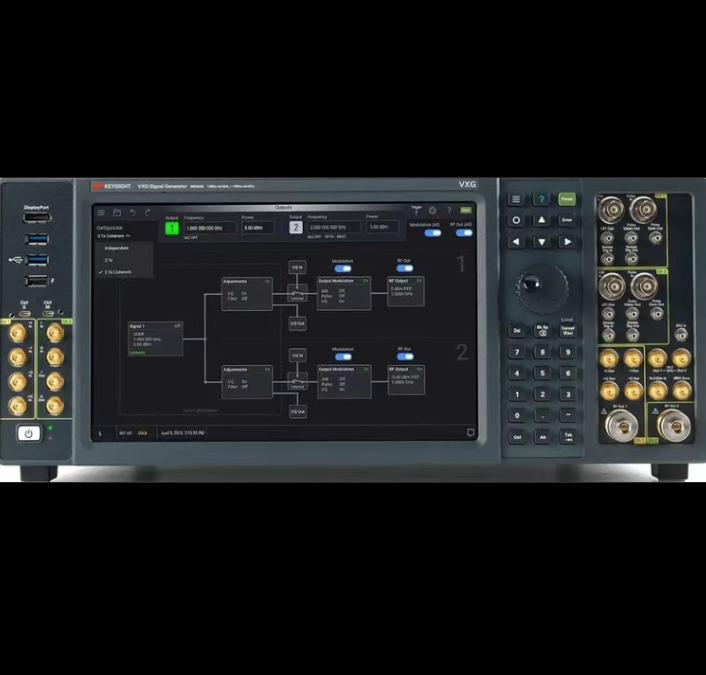The image size is (706, 675).
Task: Click the minus sign key
Action: [568, 415]
